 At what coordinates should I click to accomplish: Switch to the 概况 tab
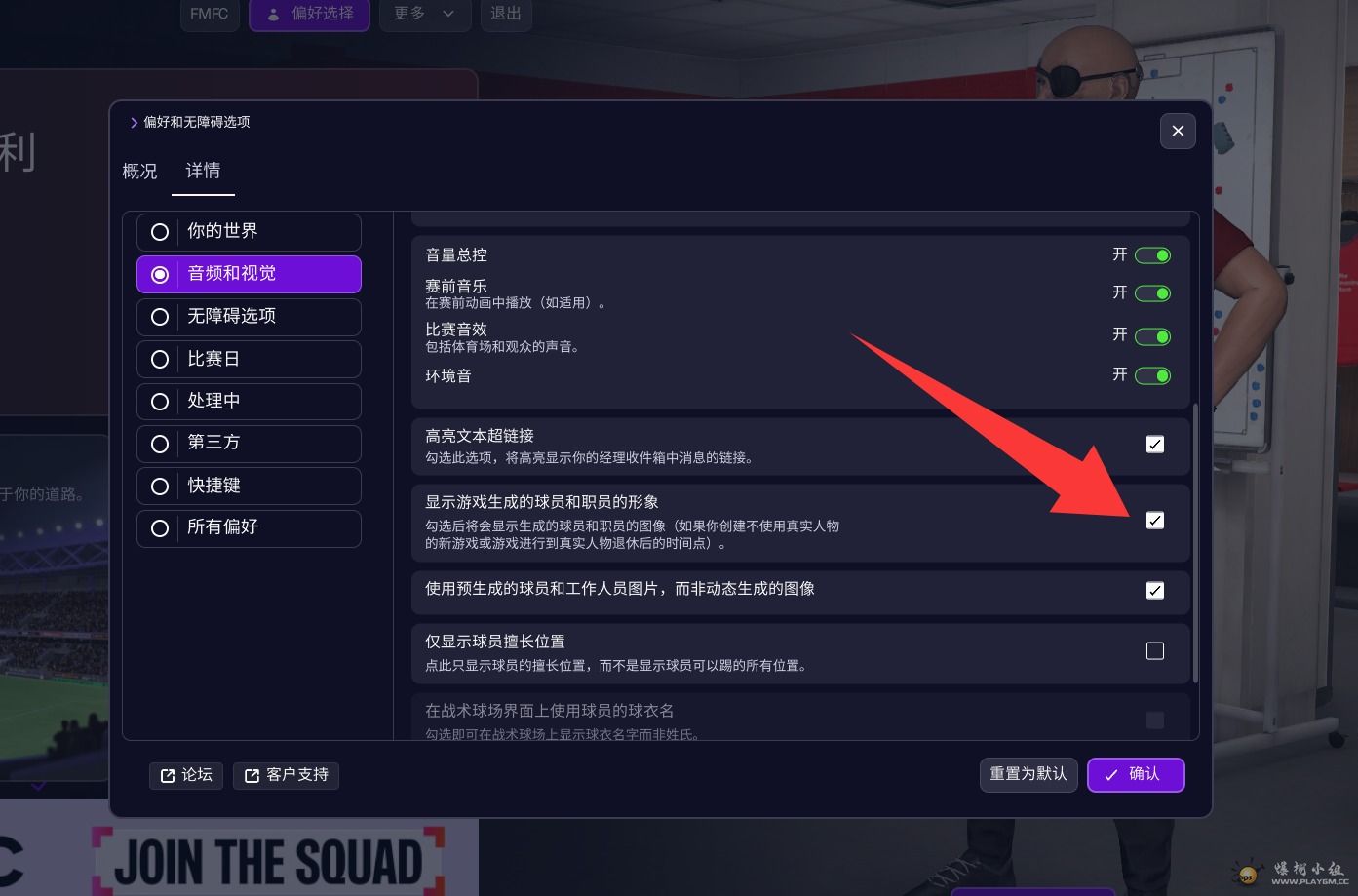[x=139, y=172]
